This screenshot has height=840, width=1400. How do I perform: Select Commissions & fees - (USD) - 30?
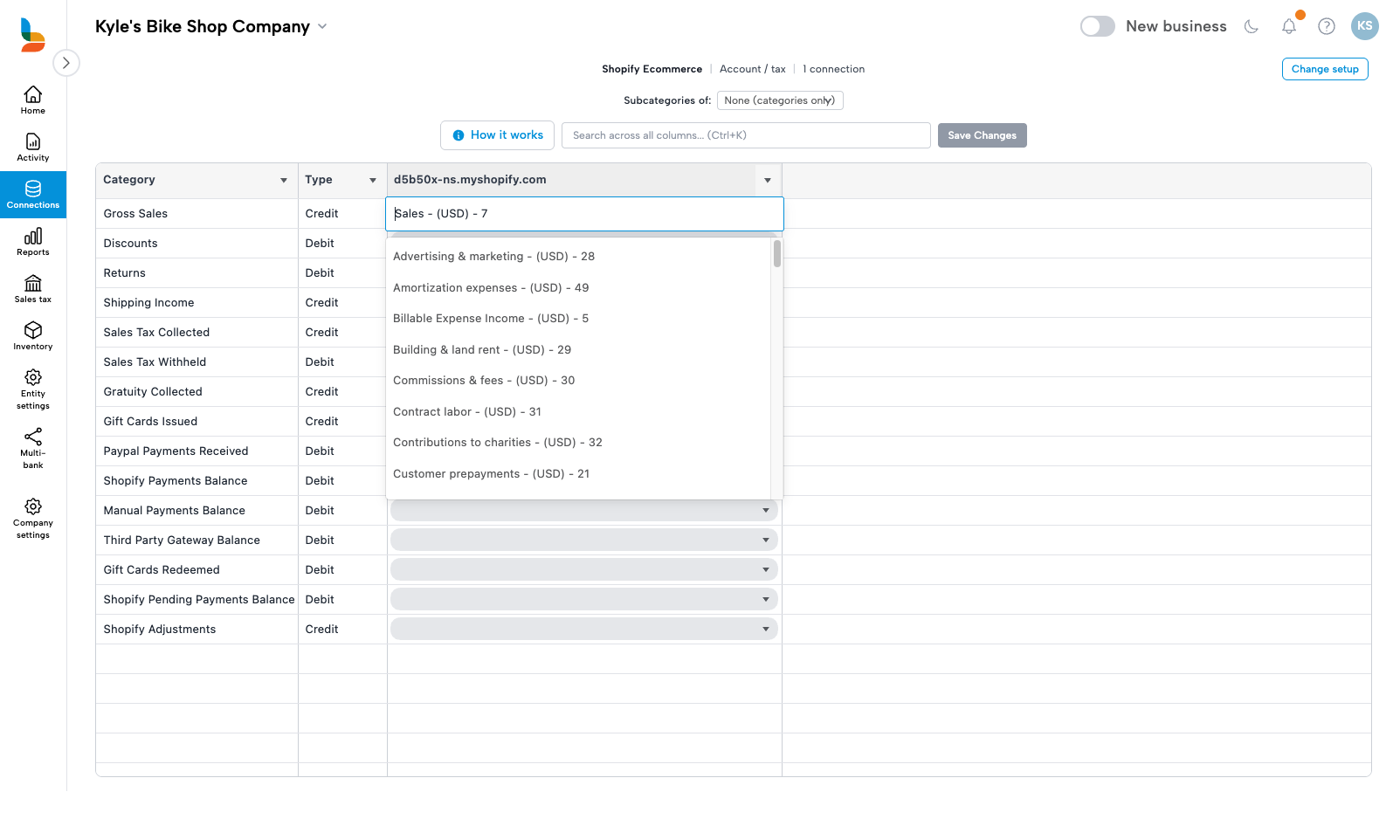click(578, 381)
